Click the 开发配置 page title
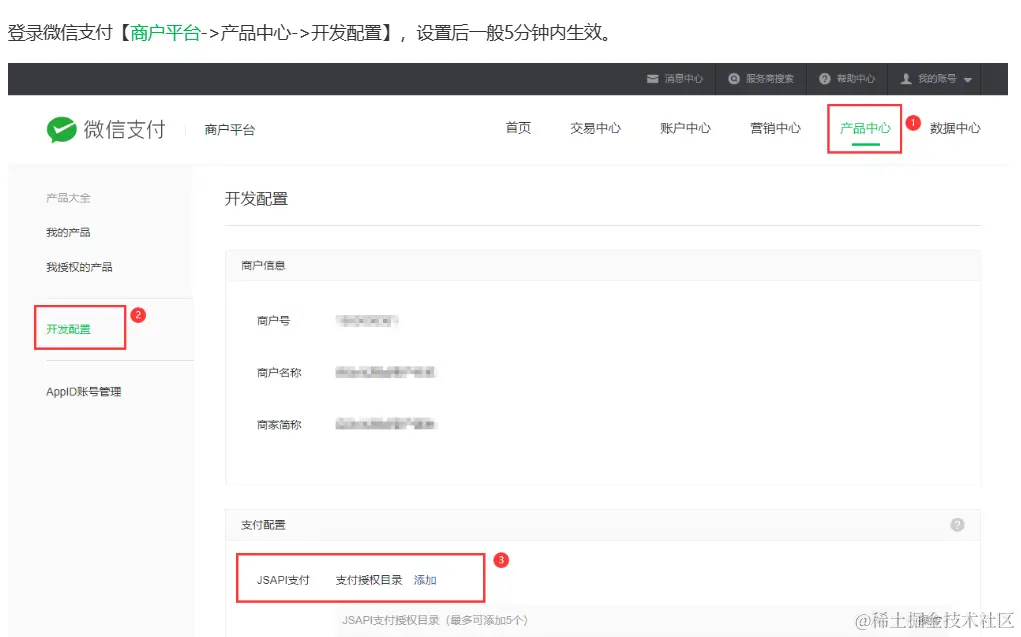The width and height of the screenshot is (1021, 637). 256,199
